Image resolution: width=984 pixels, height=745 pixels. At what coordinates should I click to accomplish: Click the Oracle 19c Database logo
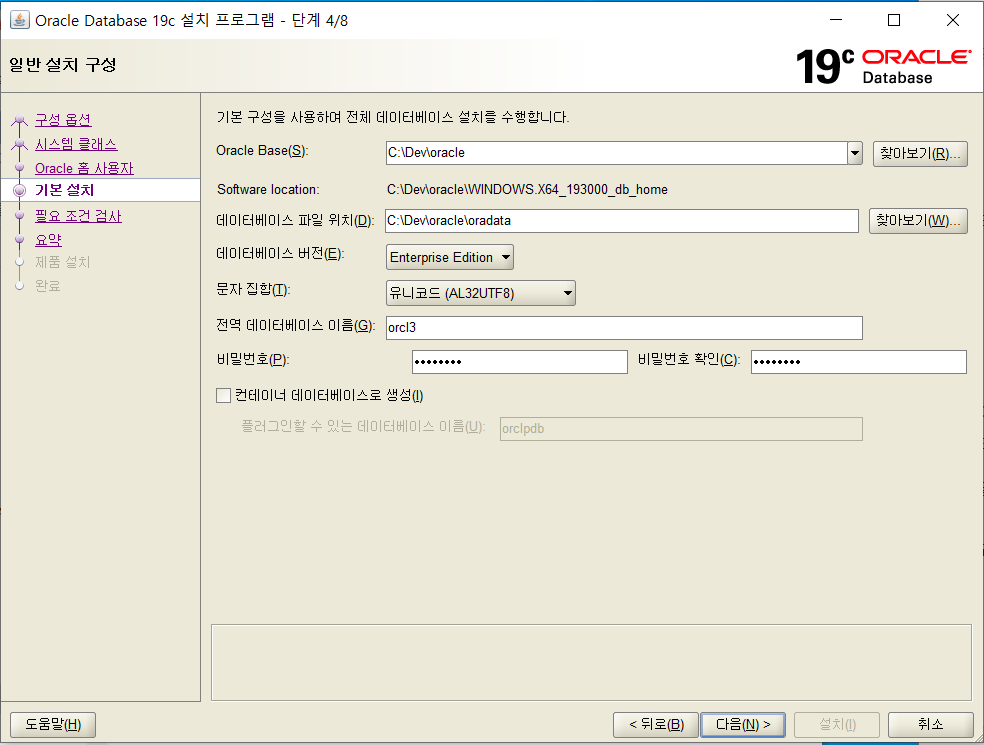tap(884, 67)
